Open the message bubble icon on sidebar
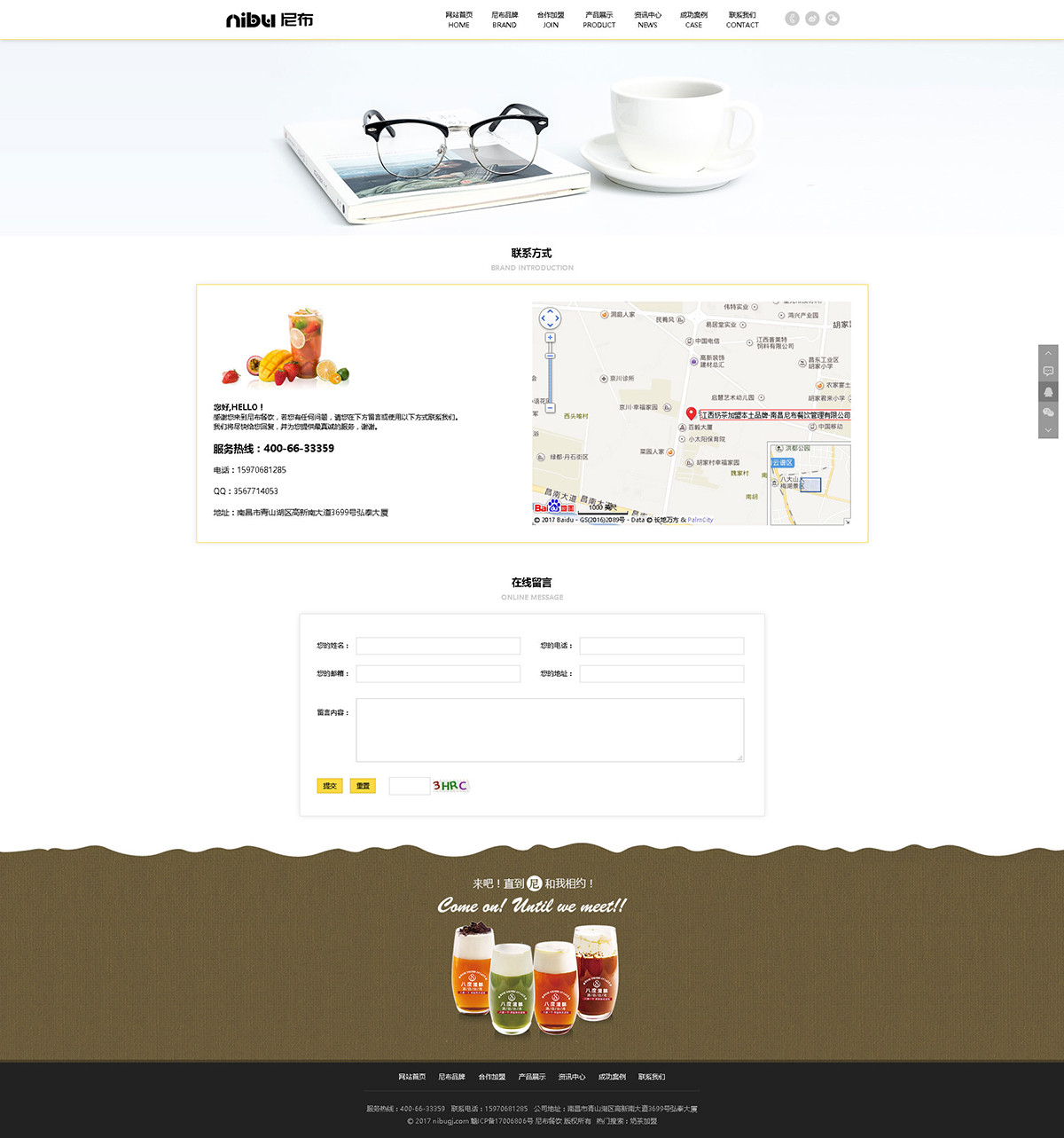1064x1138 pixels. [x=1048, y=372]
